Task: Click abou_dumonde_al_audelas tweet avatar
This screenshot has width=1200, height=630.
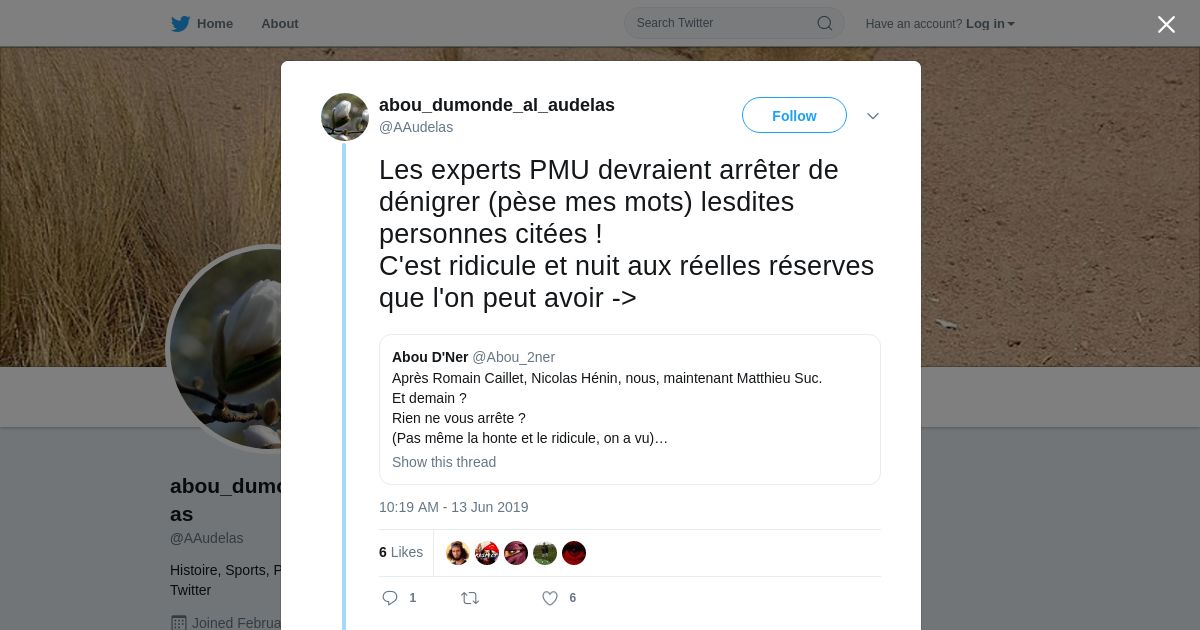Action: click(345, 117)
